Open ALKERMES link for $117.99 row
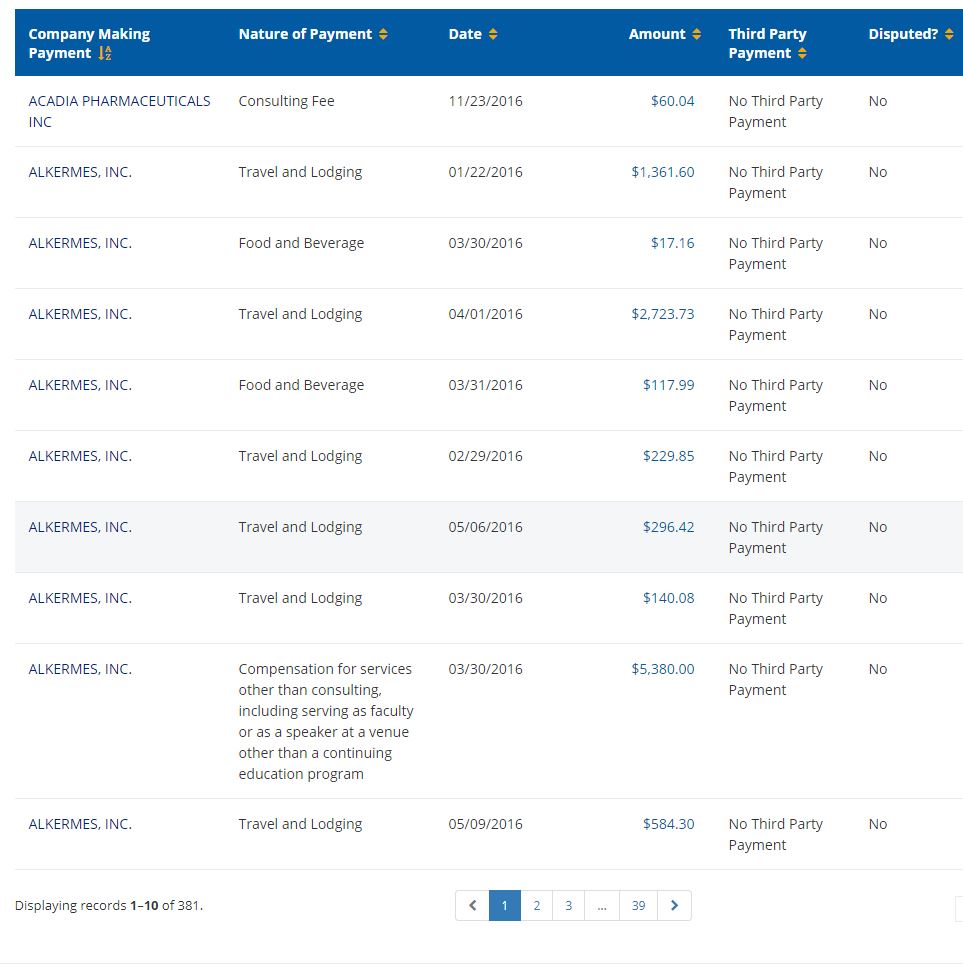The width and height of the screenshot is (963, 974). point(80,385)
